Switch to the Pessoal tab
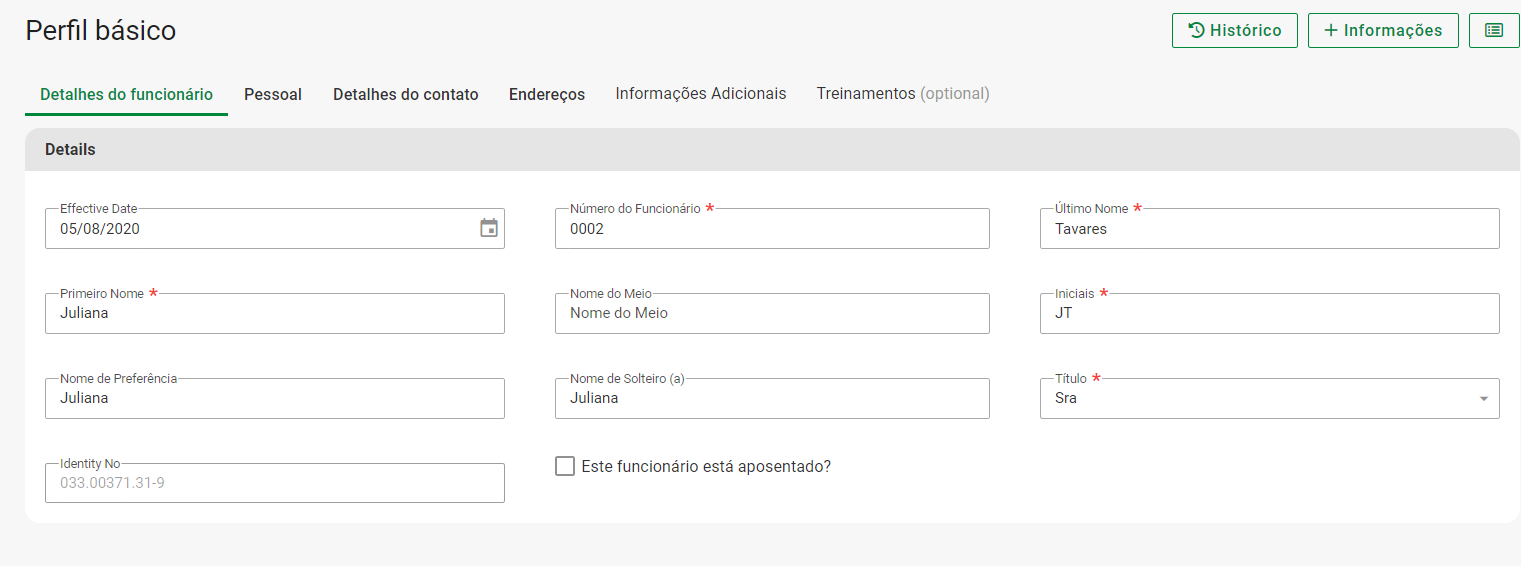Screen dimensions: 1521x566 273,94
